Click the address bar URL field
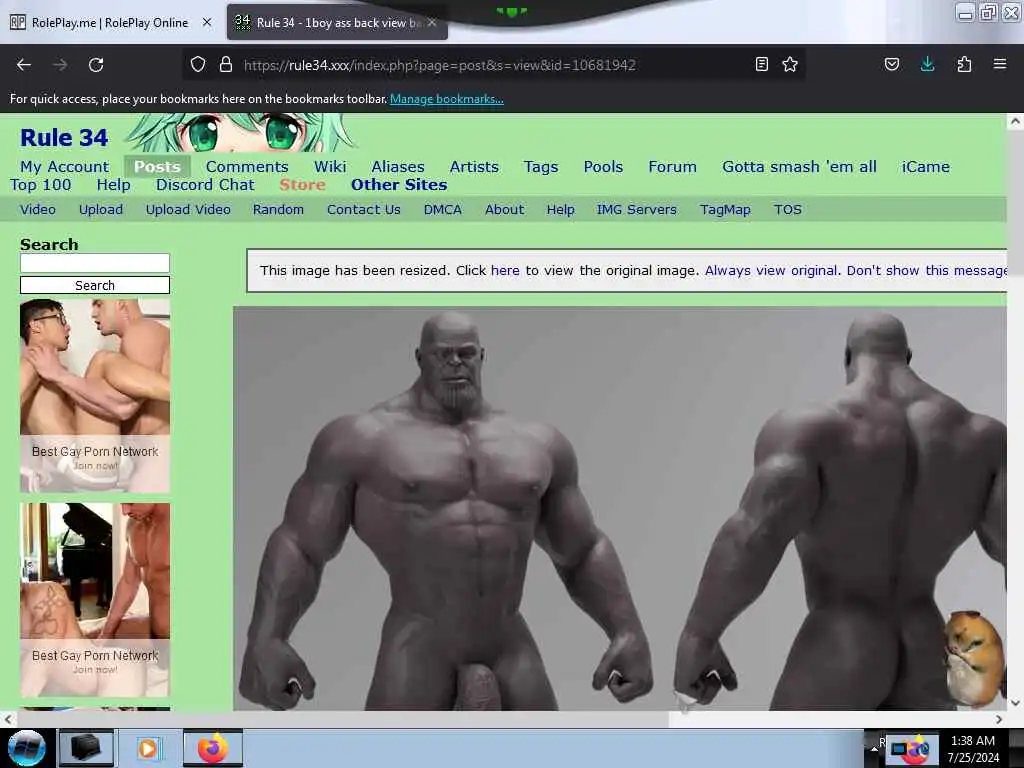Viewport: 1024px width, 768px height. [493, 65]
